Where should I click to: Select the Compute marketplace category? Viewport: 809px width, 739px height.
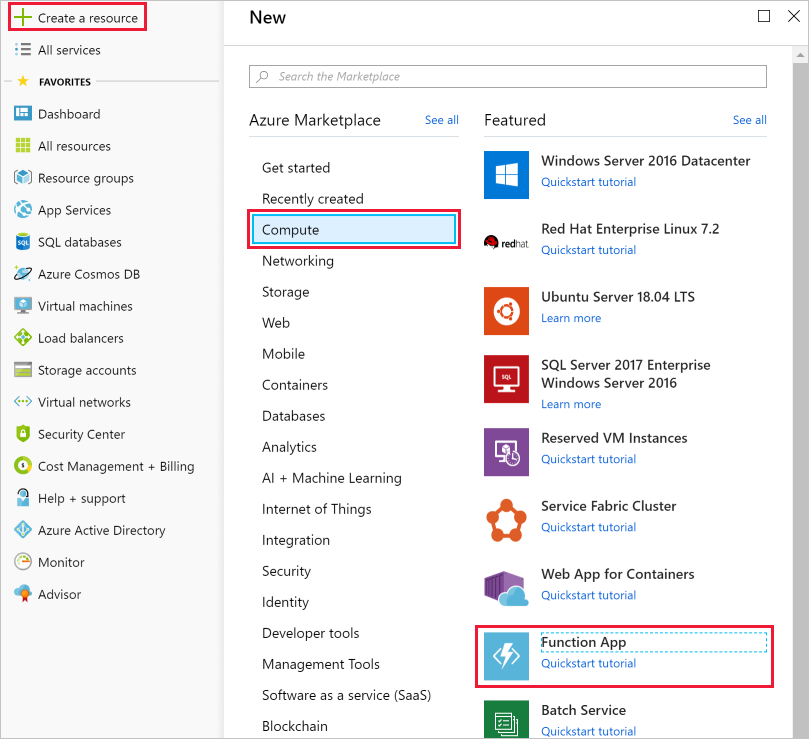[354, 230]
